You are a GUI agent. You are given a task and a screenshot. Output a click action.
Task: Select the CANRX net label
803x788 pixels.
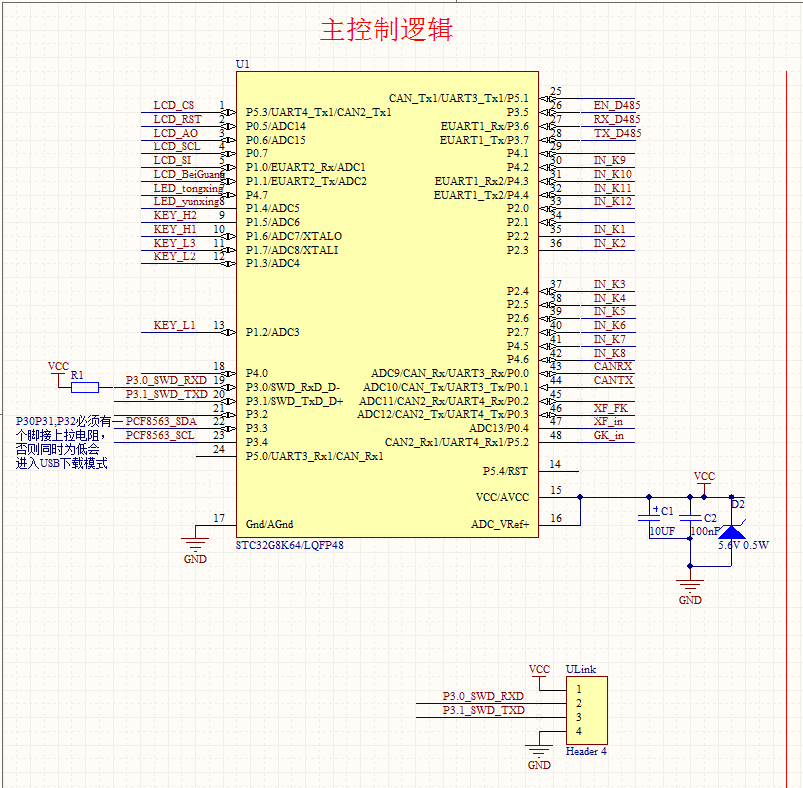(x=612, y=366)
